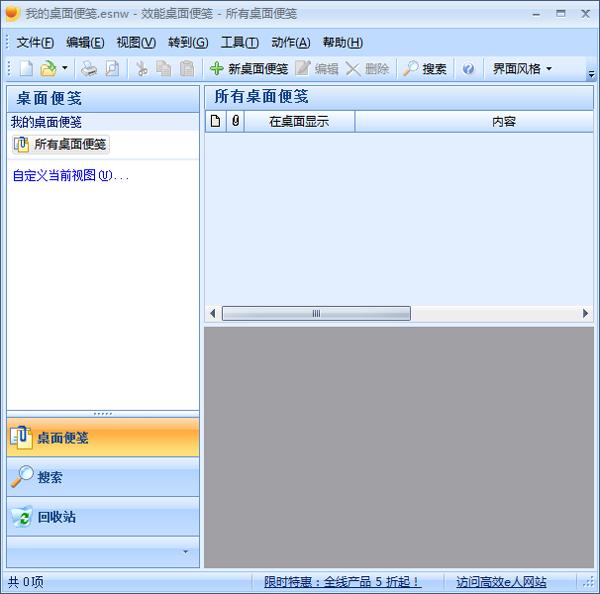Open the 文件(F) menu
Image resolution: width=600 pixels, height=594 pixels.
[35, 42]
